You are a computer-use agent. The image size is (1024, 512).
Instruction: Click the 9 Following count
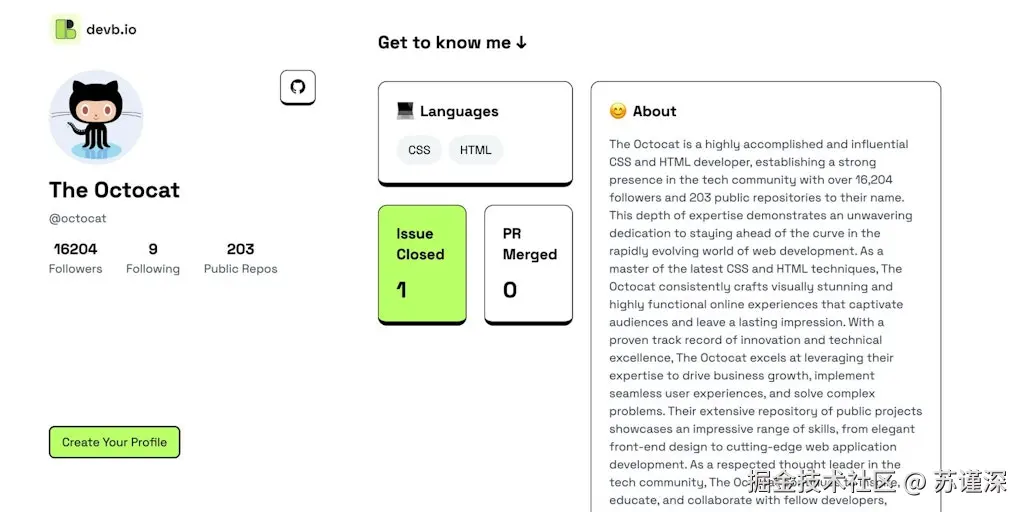click(153, 249)
